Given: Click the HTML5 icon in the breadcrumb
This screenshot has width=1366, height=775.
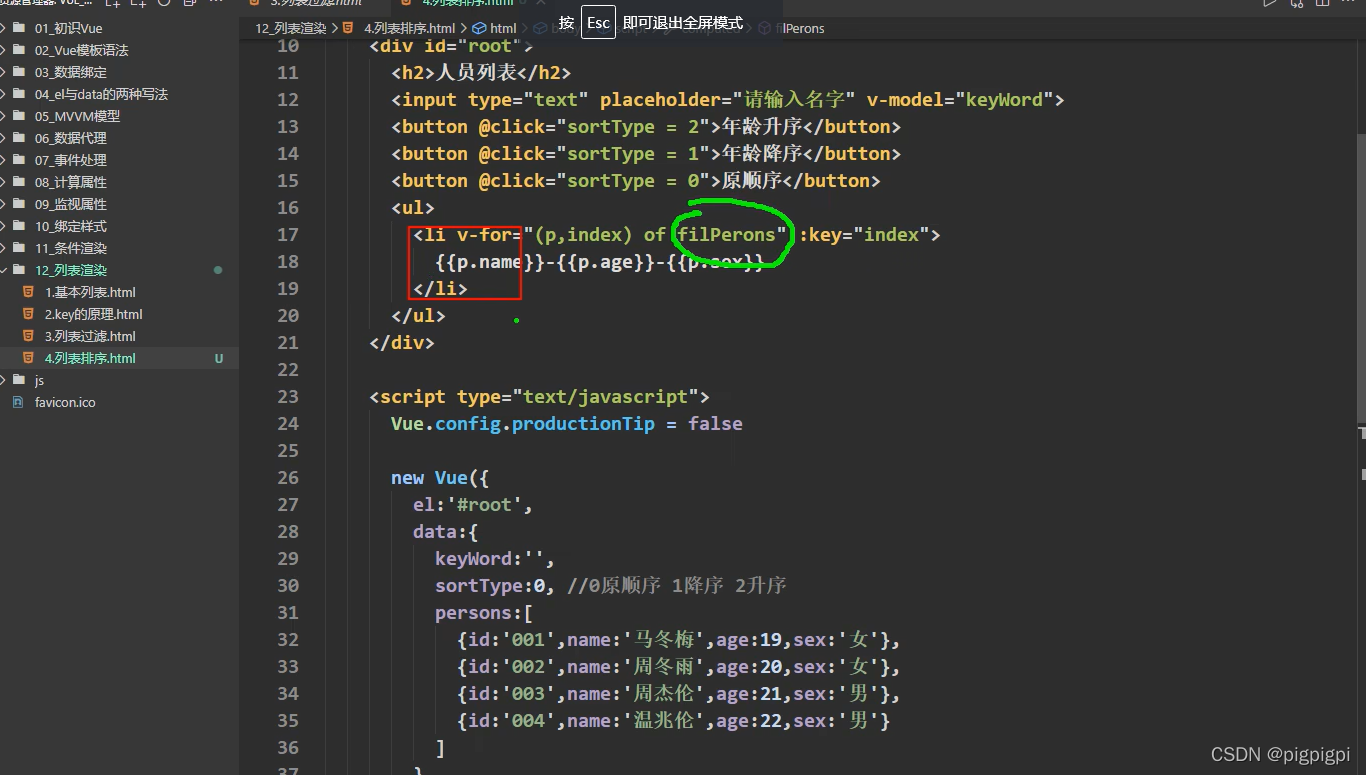Looking at the screenshot, I should [x=350, y=28].
